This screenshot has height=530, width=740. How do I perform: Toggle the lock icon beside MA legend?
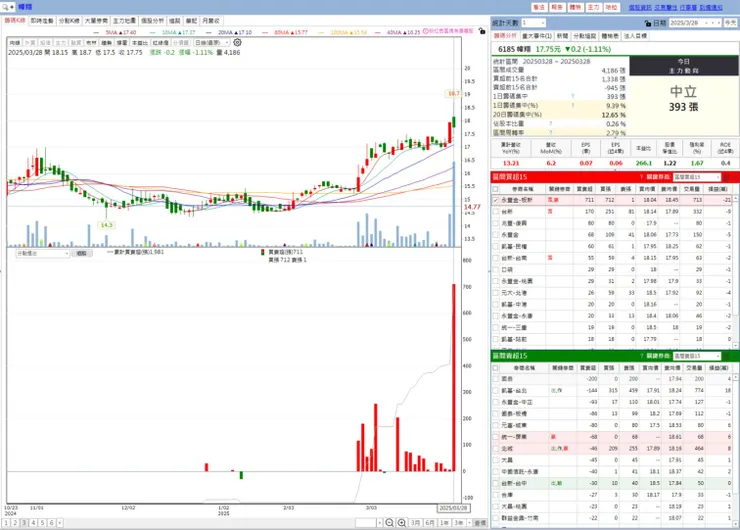(x=481, y=31)
